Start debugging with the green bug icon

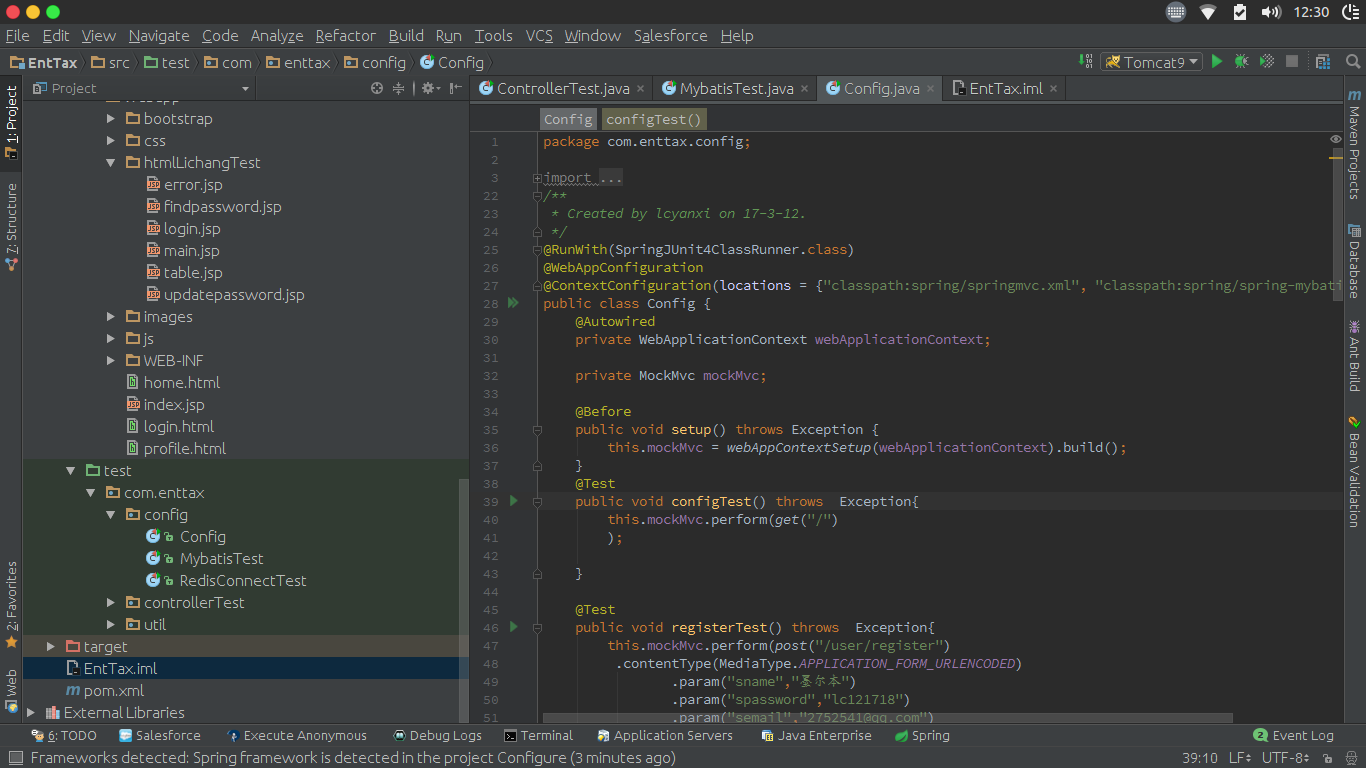(x=1241, y=61)
